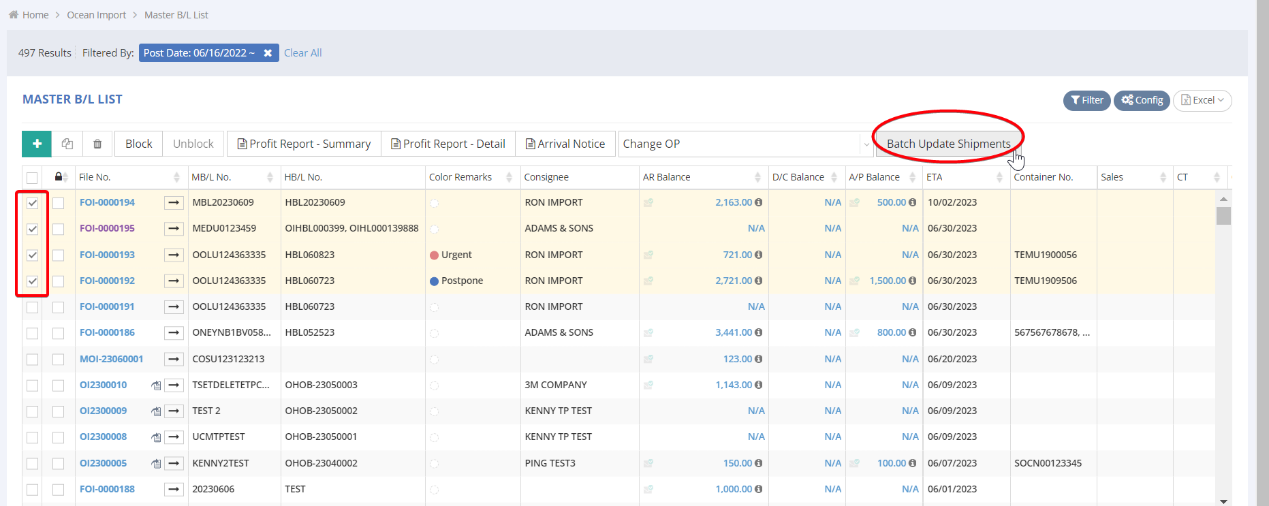Click the Clear All link
Viewport: 1269px width, 506px height.
(x=303, y=53)
